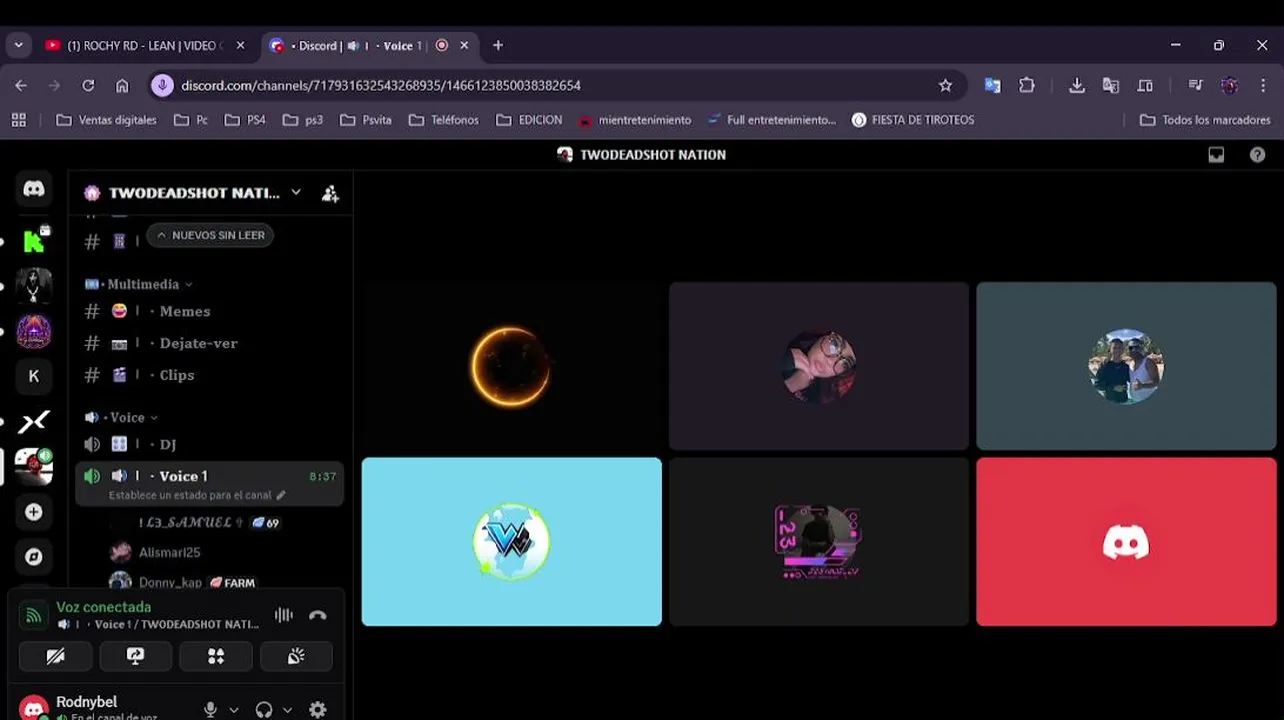Open the Discord help question icon

coord(1258,155)
